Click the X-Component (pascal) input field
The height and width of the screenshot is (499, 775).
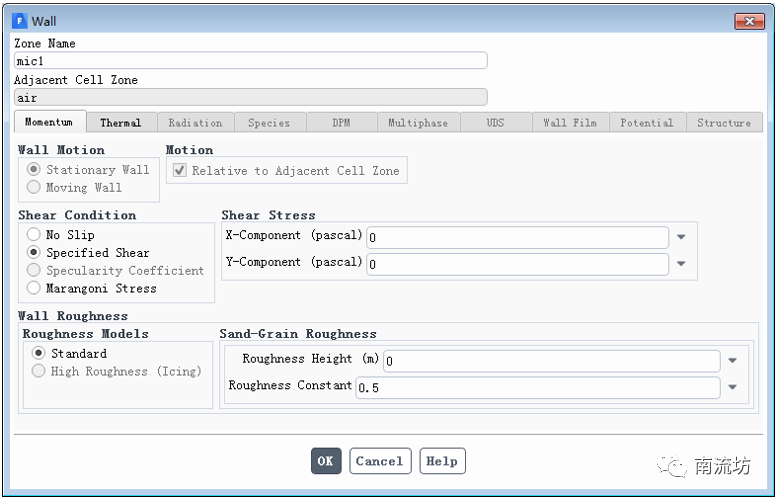click(x=517, y=237)
